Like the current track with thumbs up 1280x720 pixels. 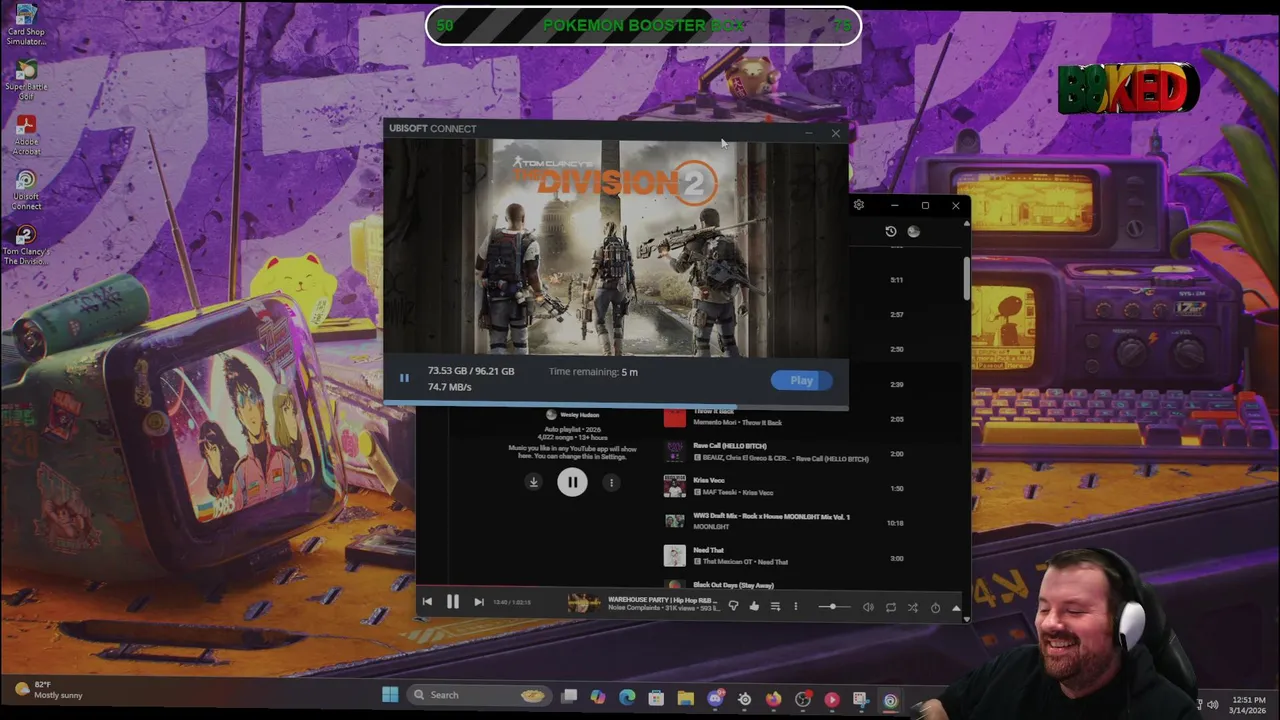pyautogui.click(x=754, y=606)
